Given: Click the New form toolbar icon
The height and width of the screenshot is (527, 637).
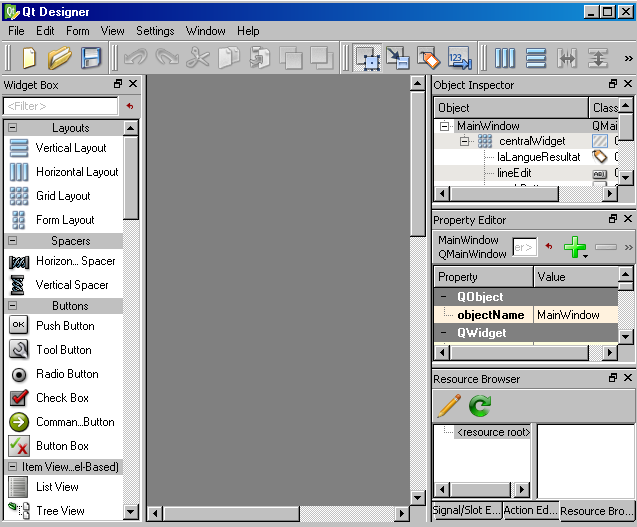Looking at the screenshot, I should [x=29, y=58].
